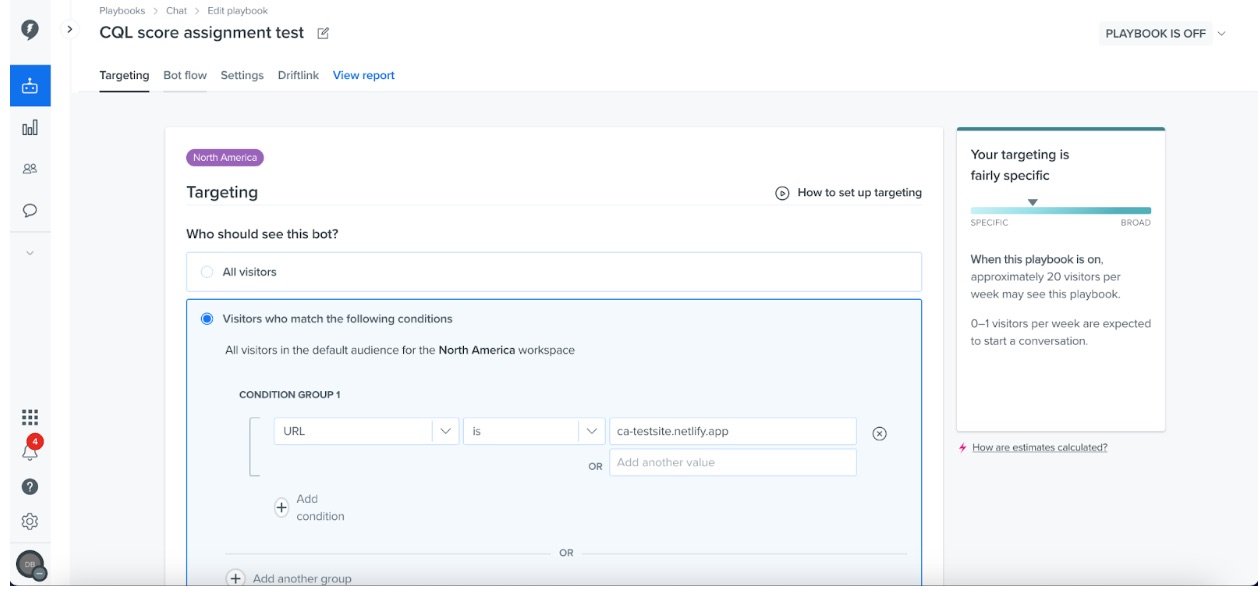Edit playbook name with pencil icon
The image size is (1258, 590).
(x=323, y=33)
